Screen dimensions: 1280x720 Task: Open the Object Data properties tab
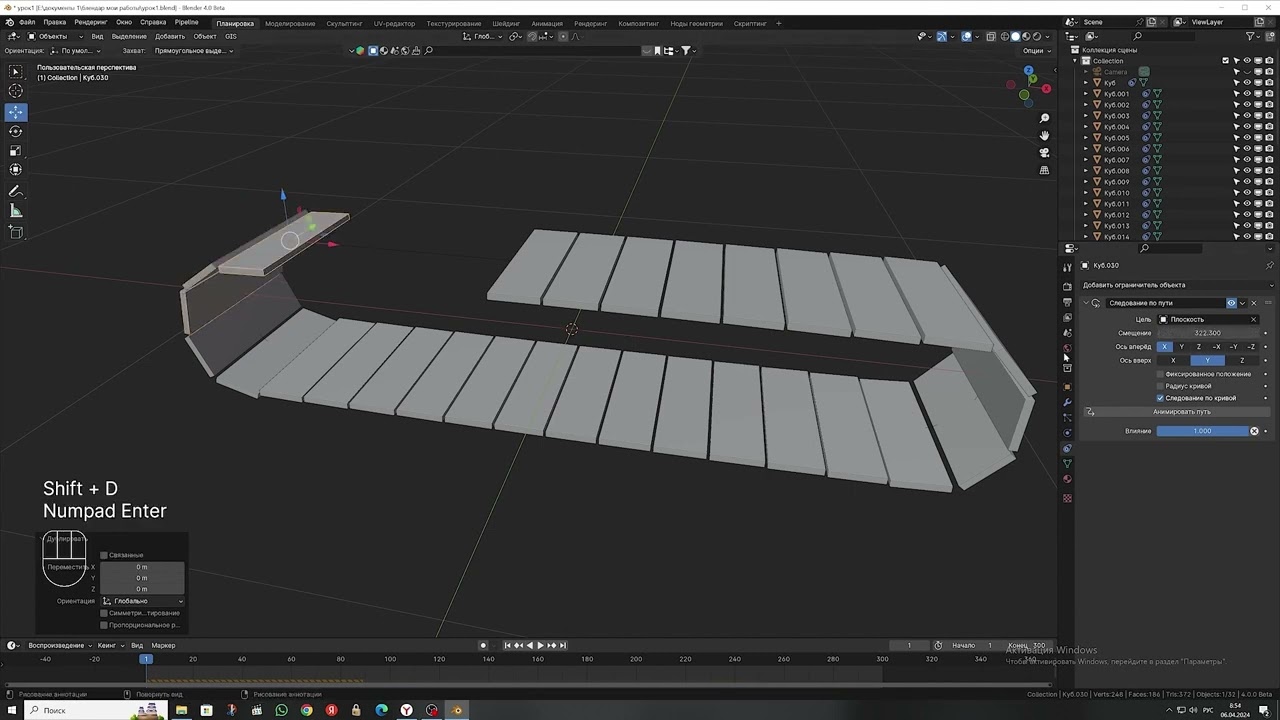tap(1067, 464)
